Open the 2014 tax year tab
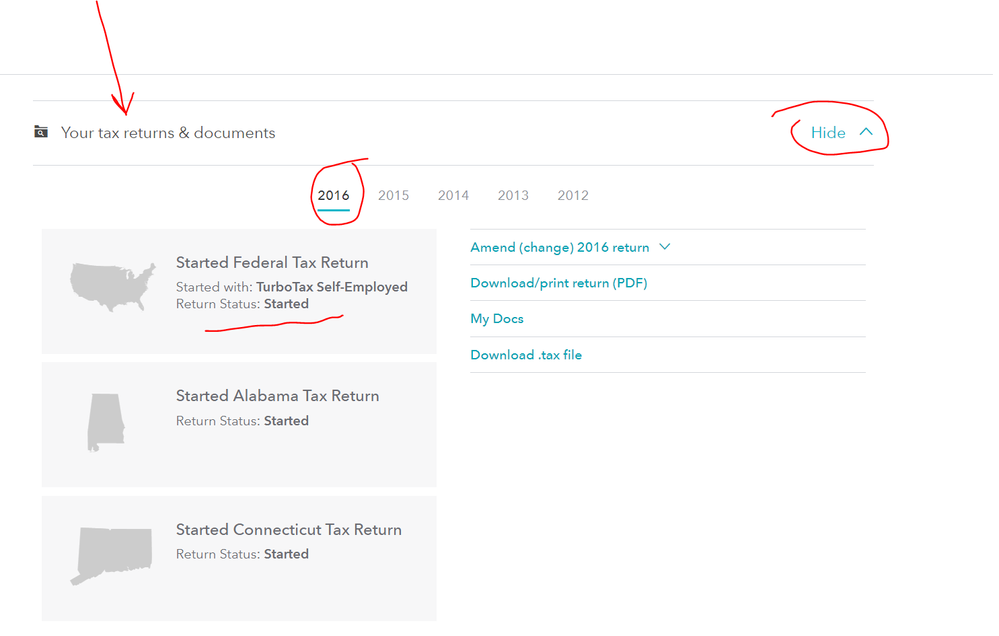This screenshot has width=999, height=636. [x=453, y=195]
